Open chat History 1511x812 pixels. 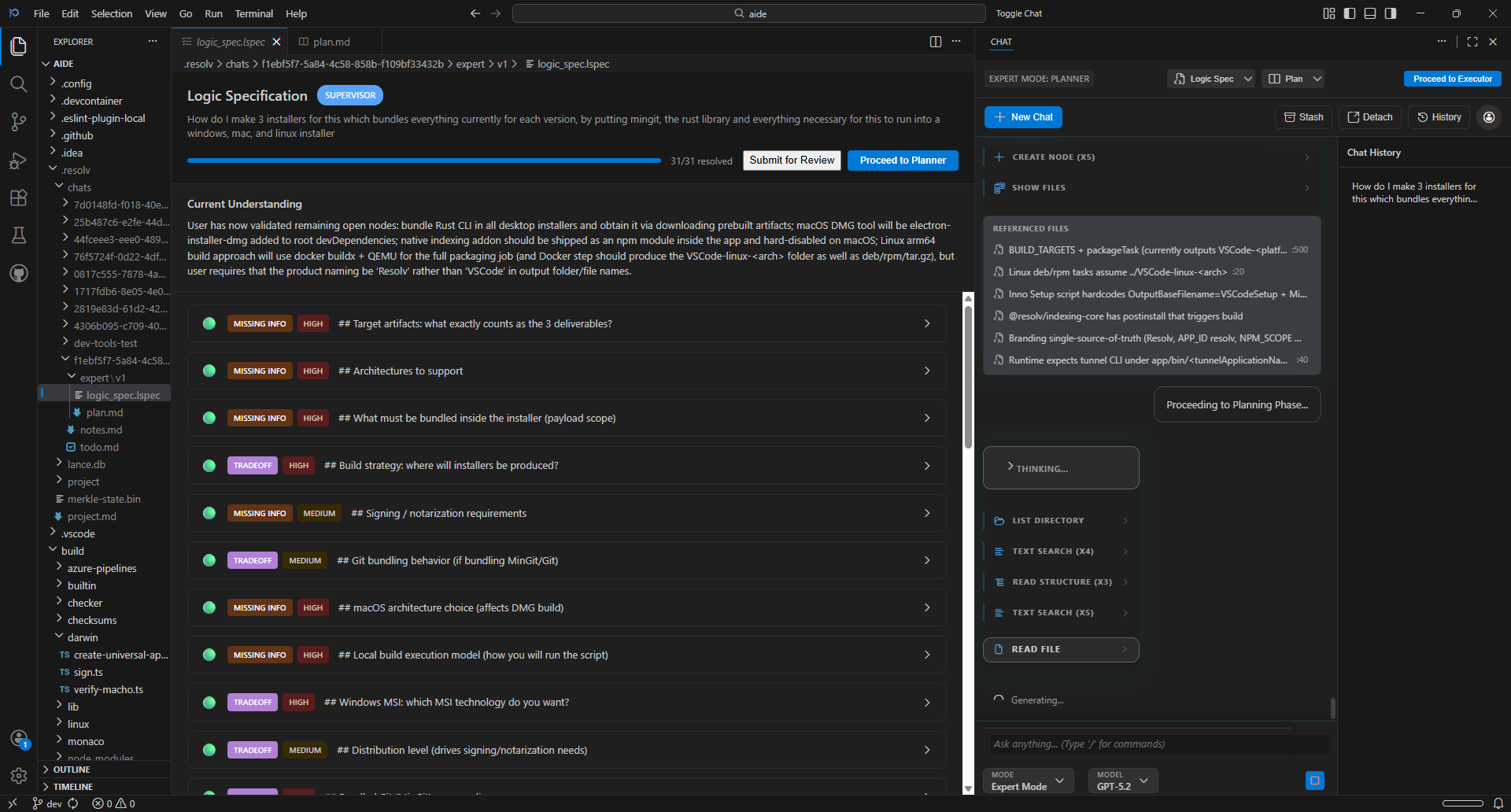click(x=1439, y=116)
